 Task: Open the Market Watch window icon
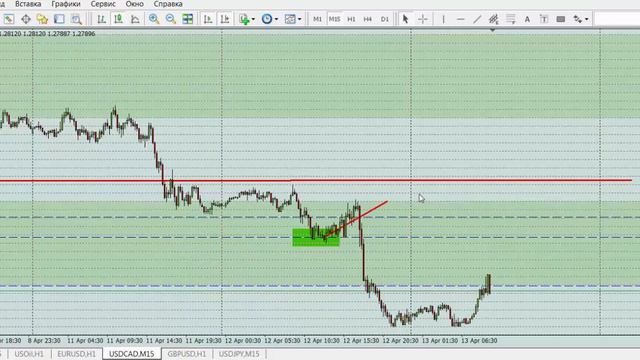[x=9, y=19]
